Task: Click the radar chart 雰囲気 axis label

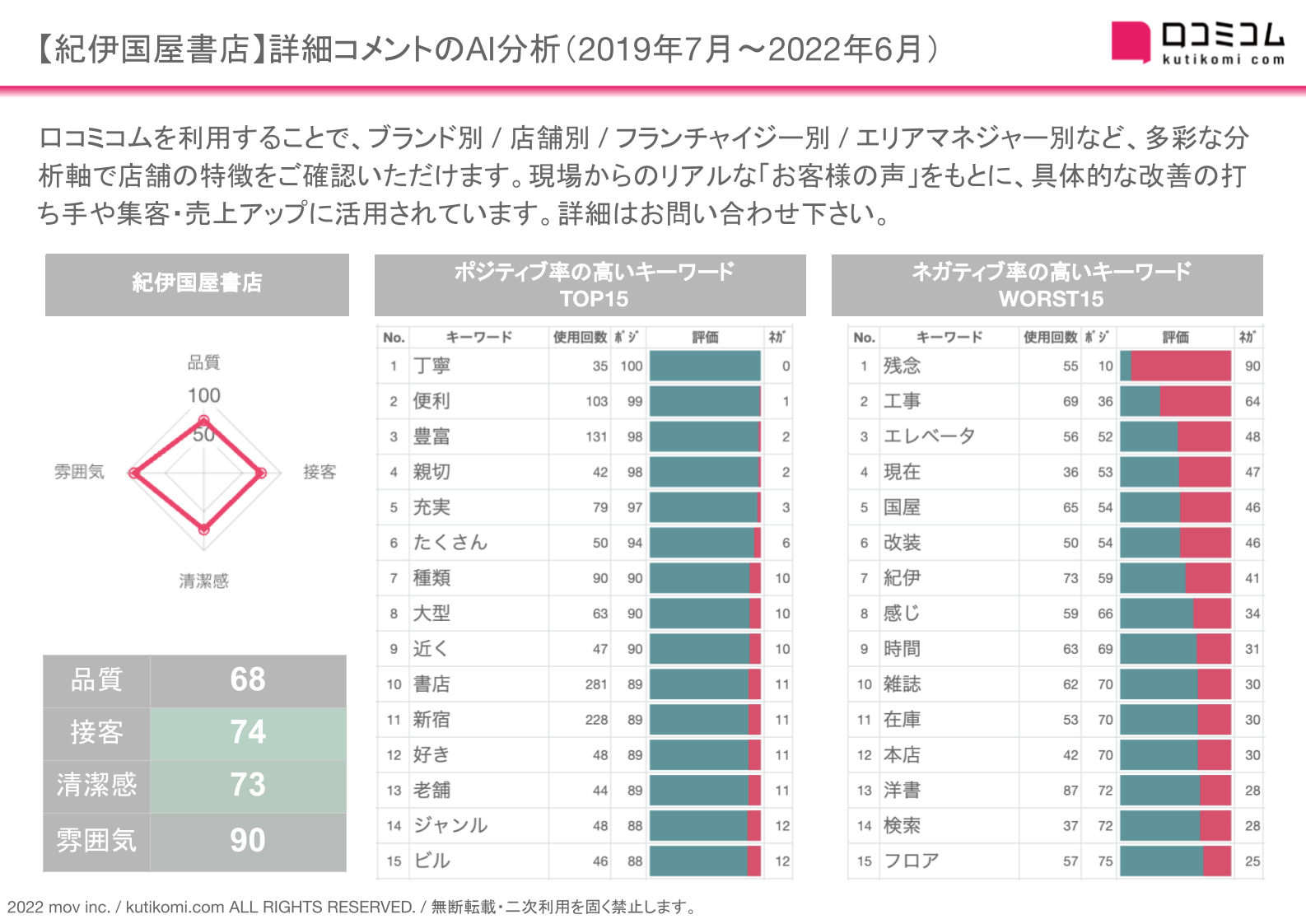Action: 79,472
